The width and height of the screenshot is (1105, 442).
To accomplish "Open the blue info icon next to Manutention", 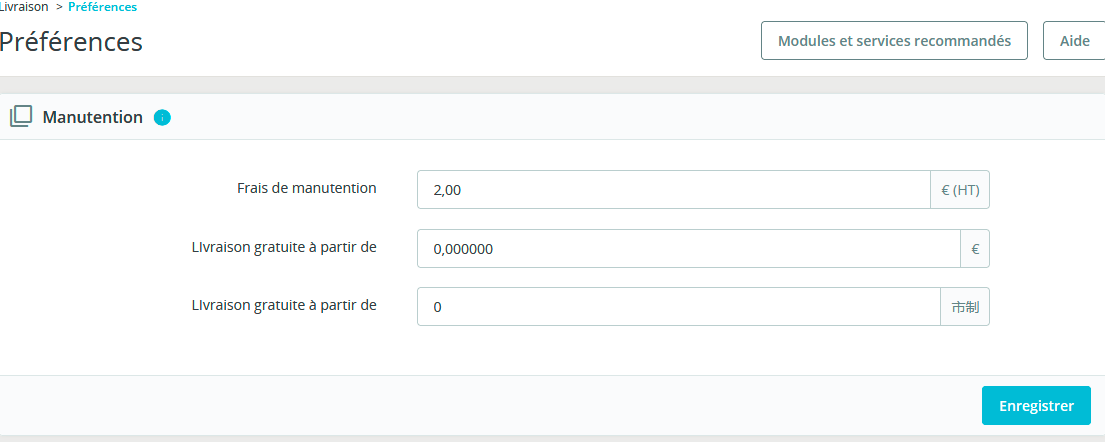I will pos(162,118).
